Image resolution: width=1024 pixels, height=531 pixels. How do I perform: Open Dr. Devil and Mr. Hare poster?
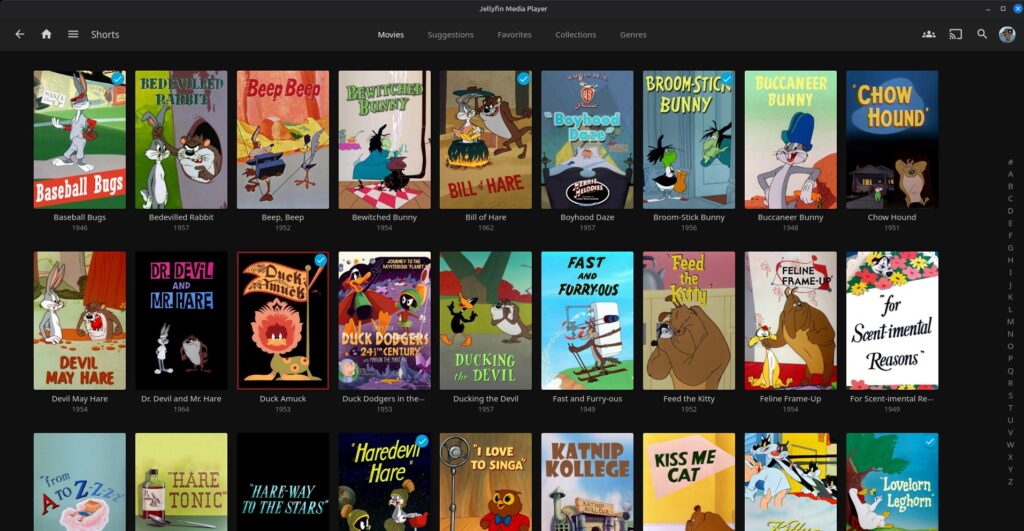coord(181,321)
